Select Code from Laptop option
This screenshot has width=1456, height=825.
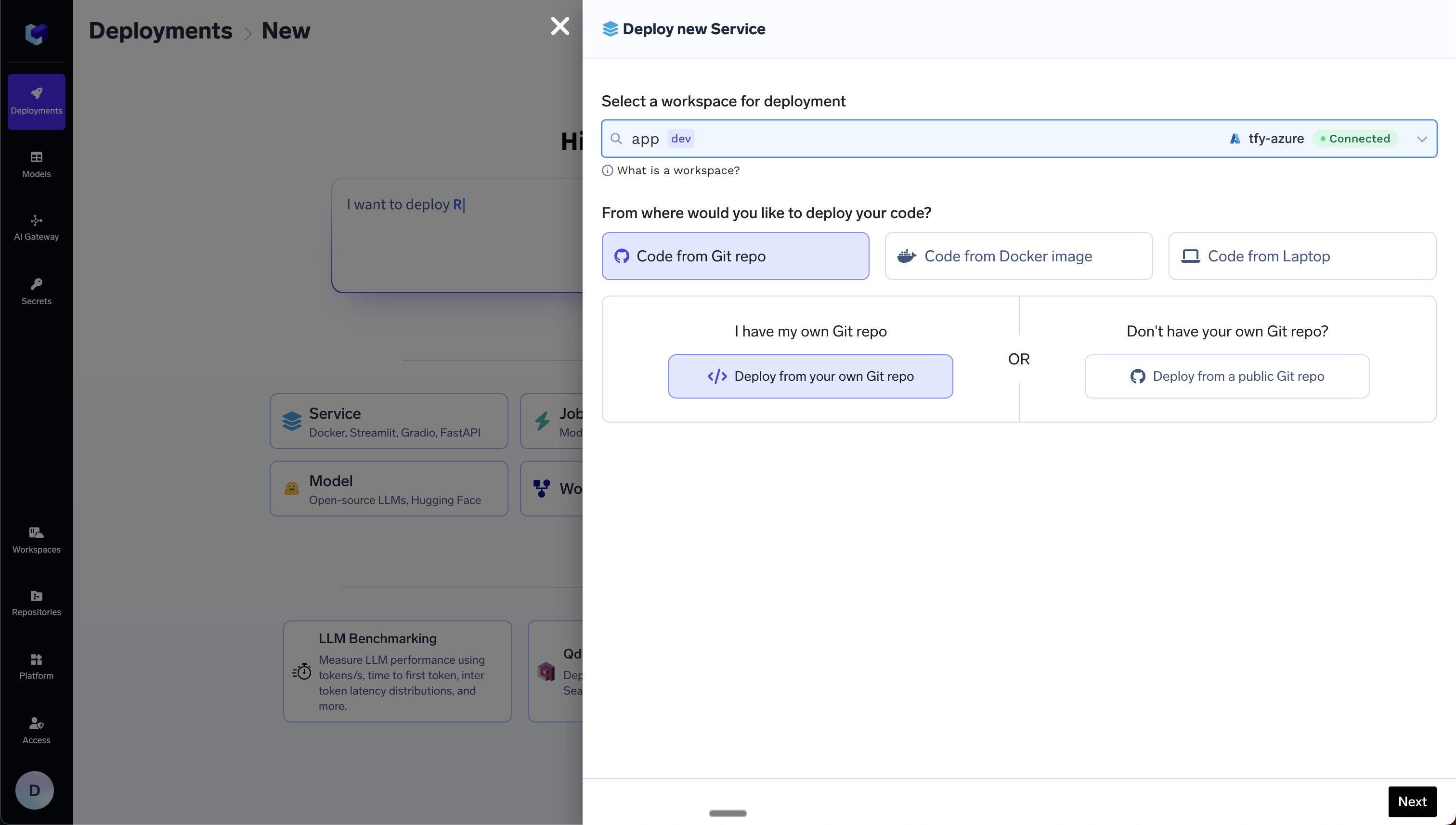[1302, 256]
